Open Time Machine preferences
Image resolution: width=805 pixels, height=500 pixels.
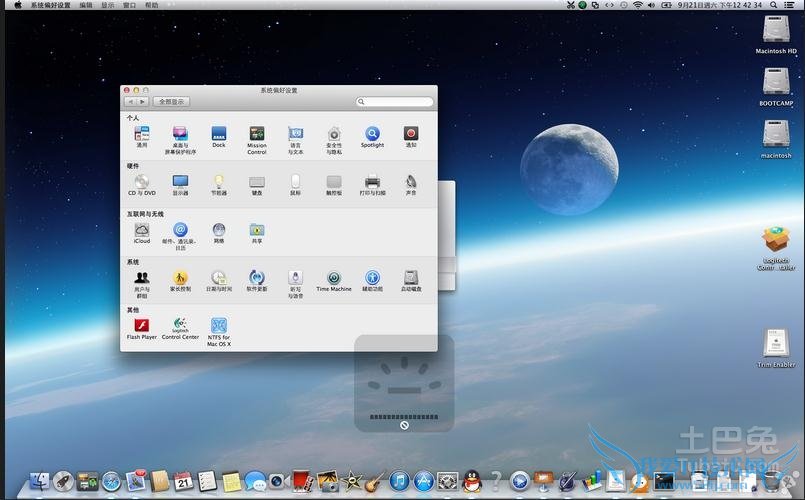[333, 278]
